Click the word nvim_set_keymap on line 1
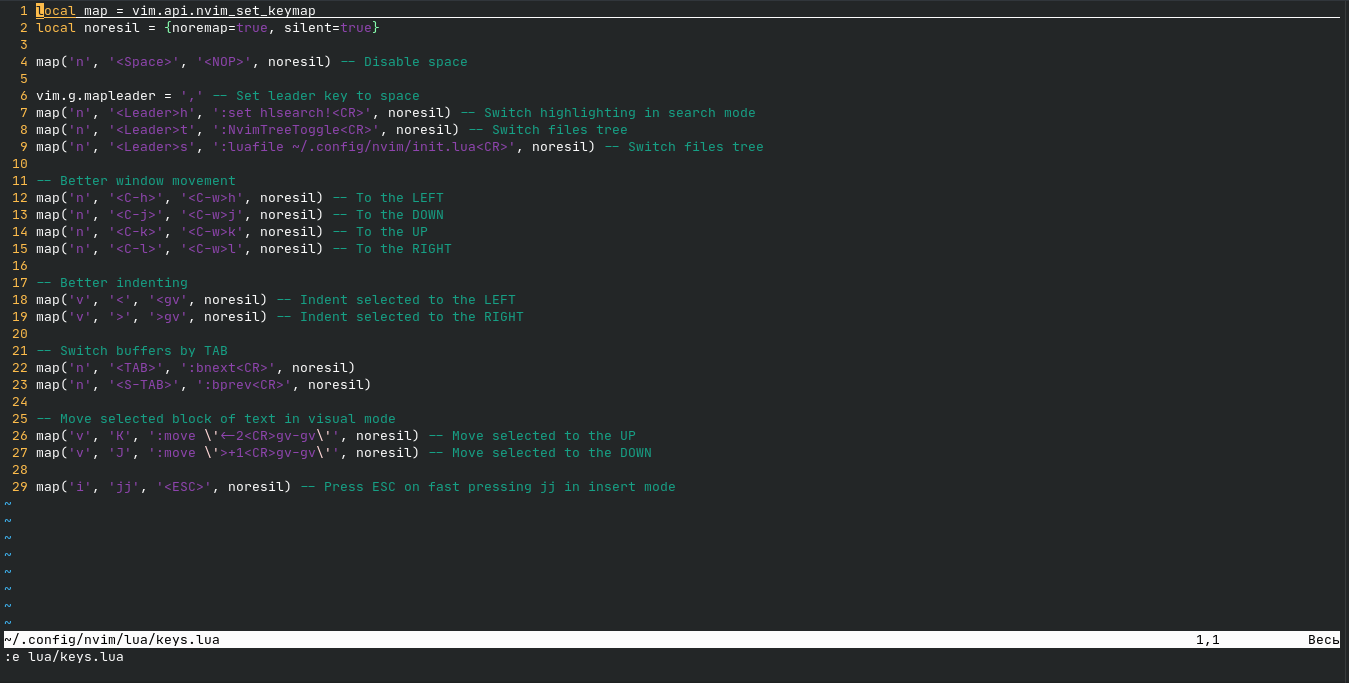The height and width of the screenshot is (683, 1349). tap(255, 10)
